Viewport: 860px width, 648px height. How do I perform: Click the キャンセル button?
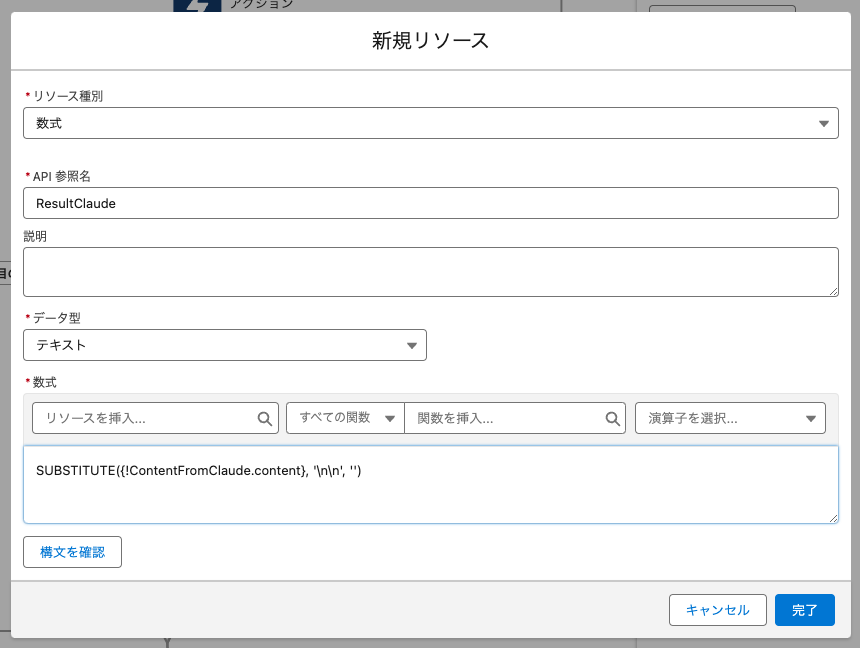(717, 610)
